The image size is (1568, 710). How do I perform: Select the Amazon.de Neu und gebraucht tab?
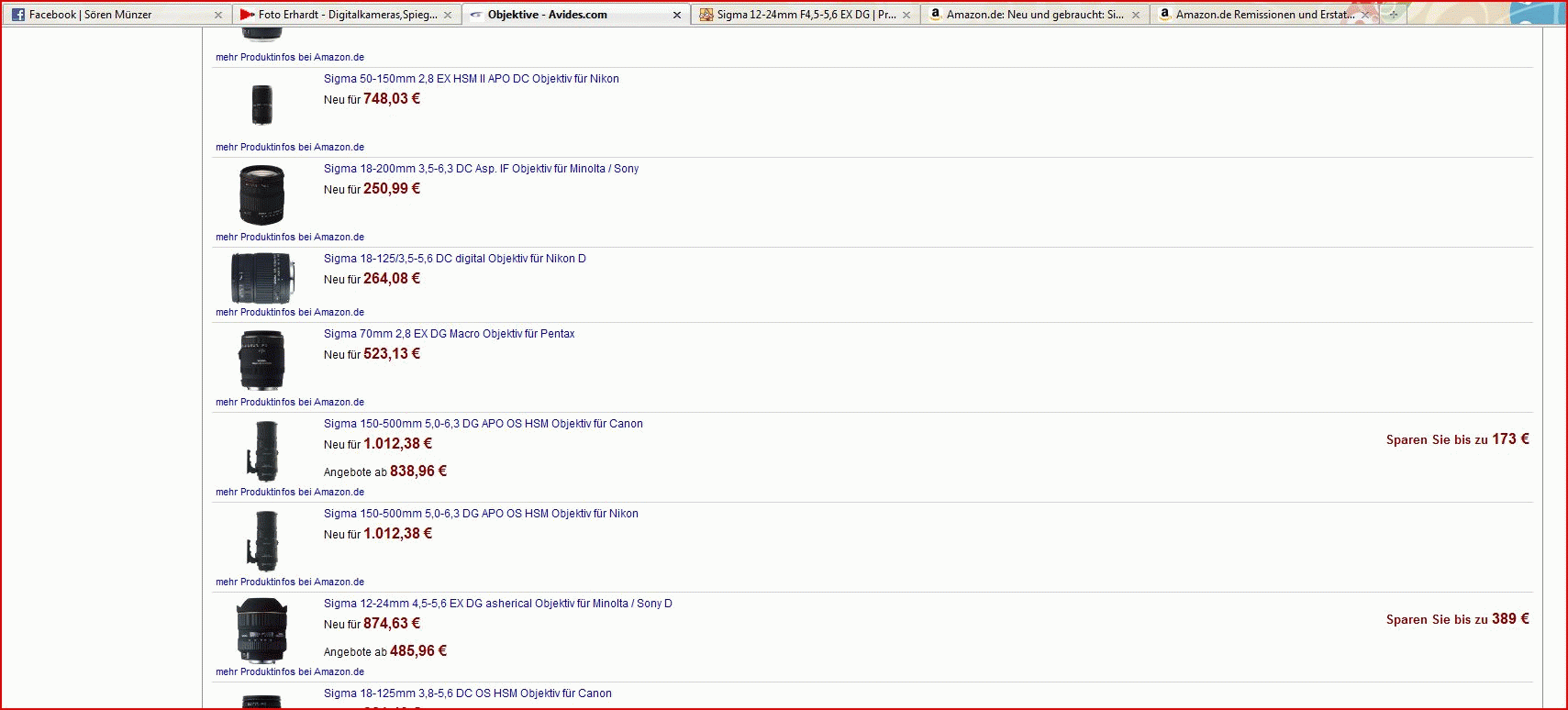click(1034, 15)
